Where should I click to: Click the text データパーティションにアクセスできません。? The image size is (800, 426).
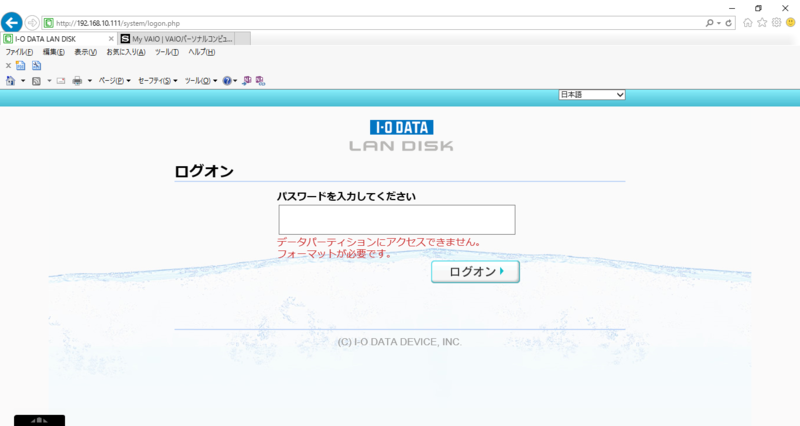[379, 242]
